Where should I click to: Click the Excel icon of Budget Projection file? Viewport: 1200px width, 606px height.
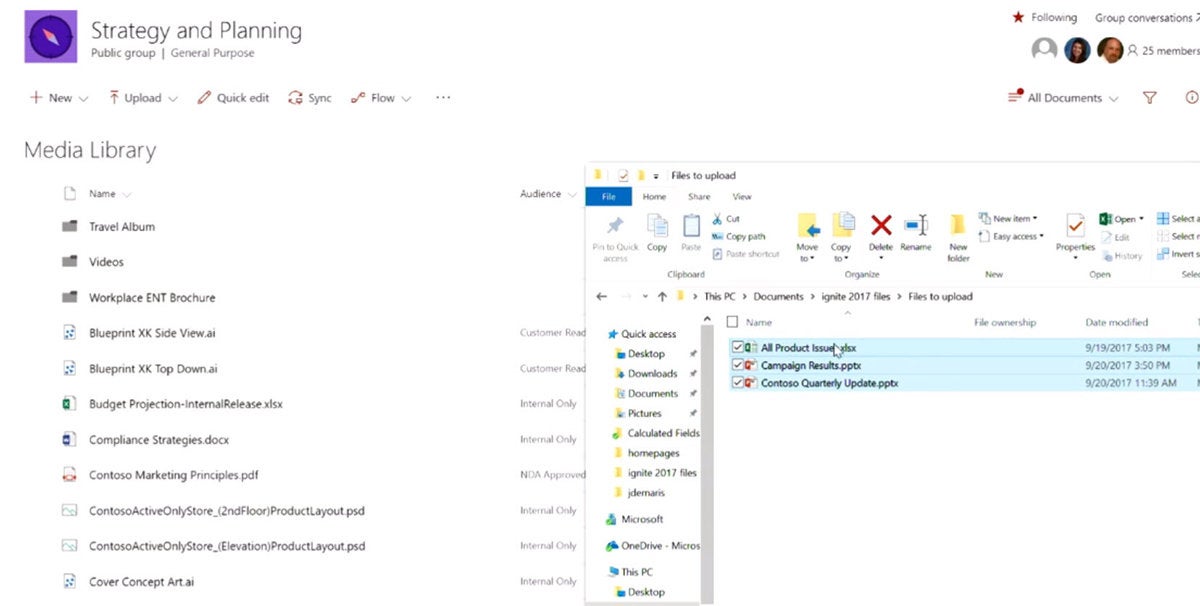[69, 404]
